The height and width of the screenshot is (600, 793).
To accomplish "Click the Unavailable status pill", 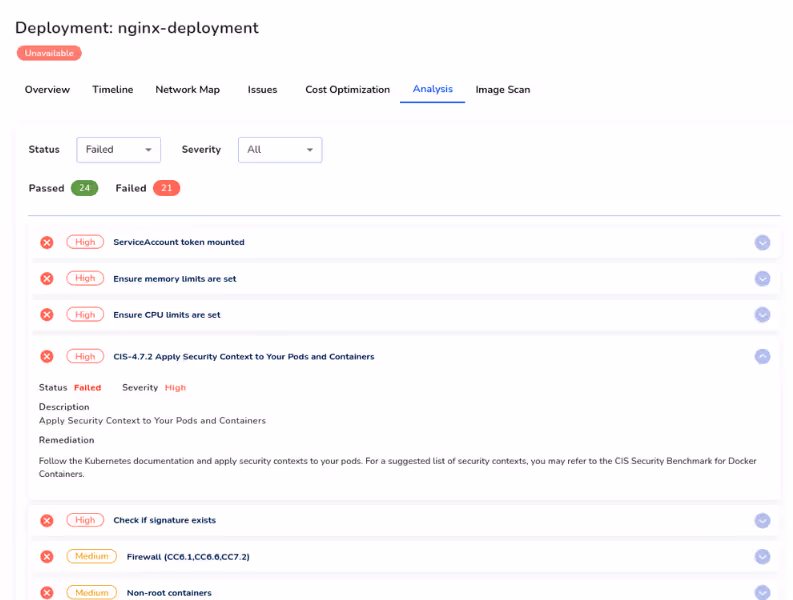I will click(x=49, y=53).
